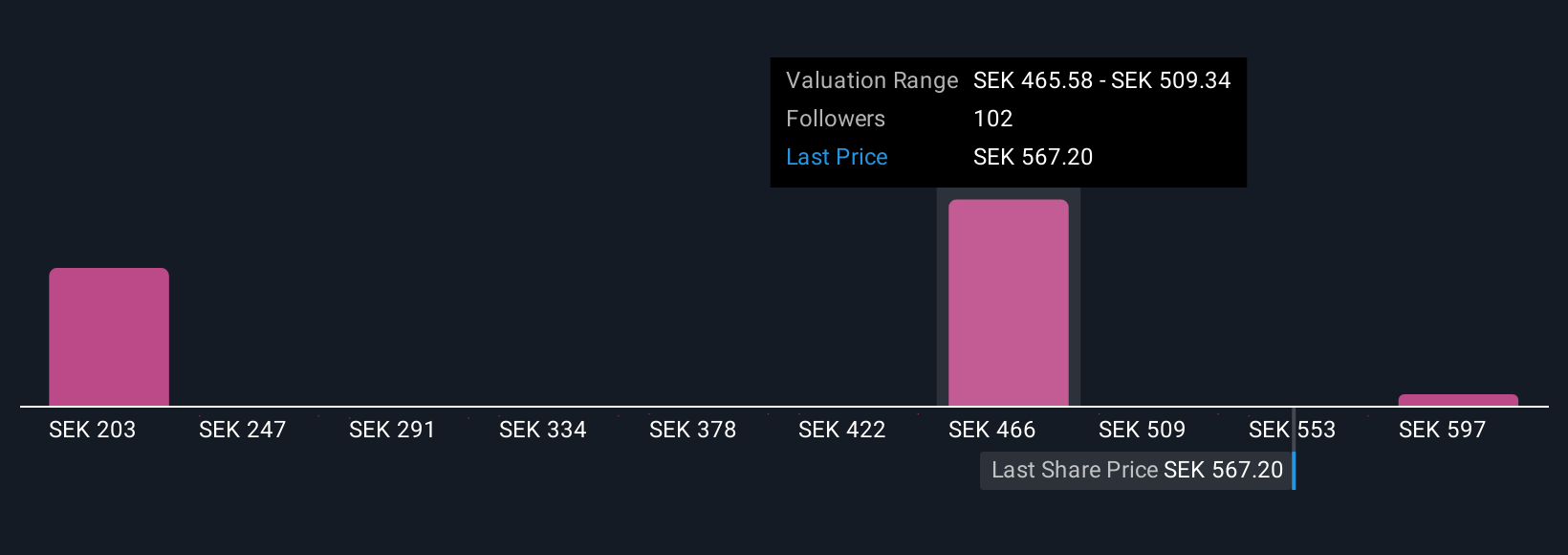Click the SEK 553 axis label
The image size is (1568, 555).
pyautogui.click(x=1292, y=430)
